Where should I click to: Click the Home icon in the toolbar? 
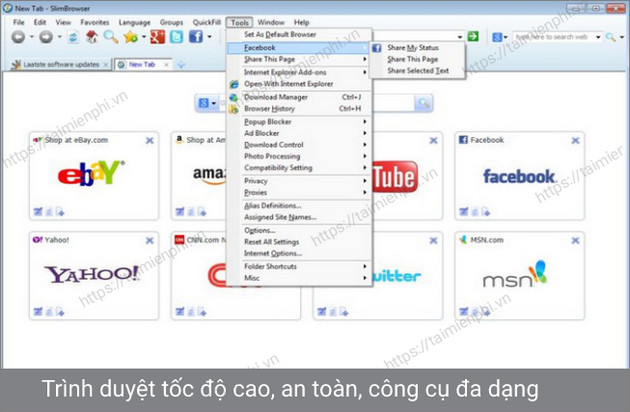91,37
